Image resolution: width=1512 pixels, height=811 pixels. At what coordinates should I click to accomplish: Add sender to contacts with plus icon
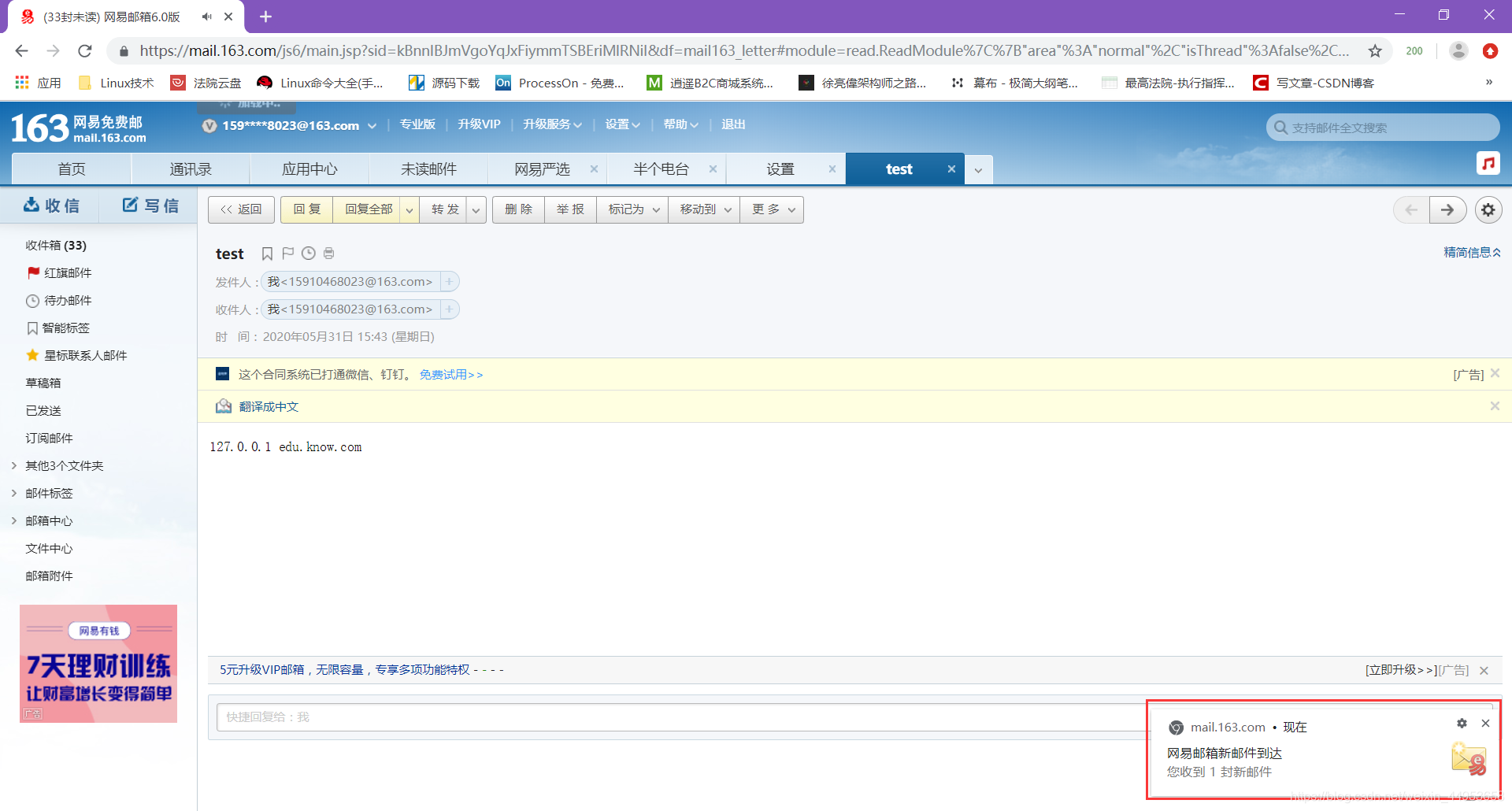pos(449,282)
